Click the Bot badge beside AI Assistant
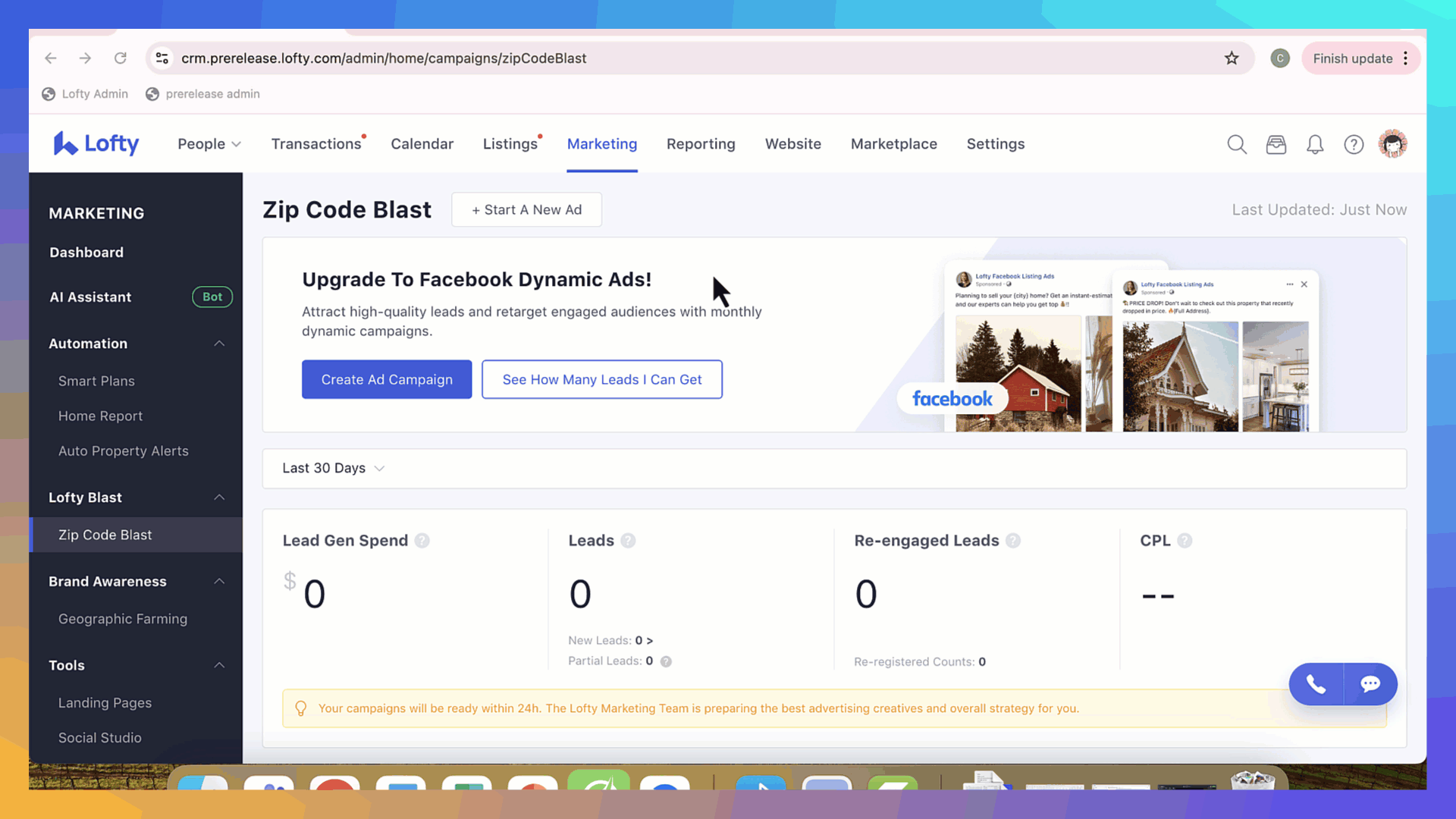This screenshot has height=819, width=1456. (x=212, y=297)
